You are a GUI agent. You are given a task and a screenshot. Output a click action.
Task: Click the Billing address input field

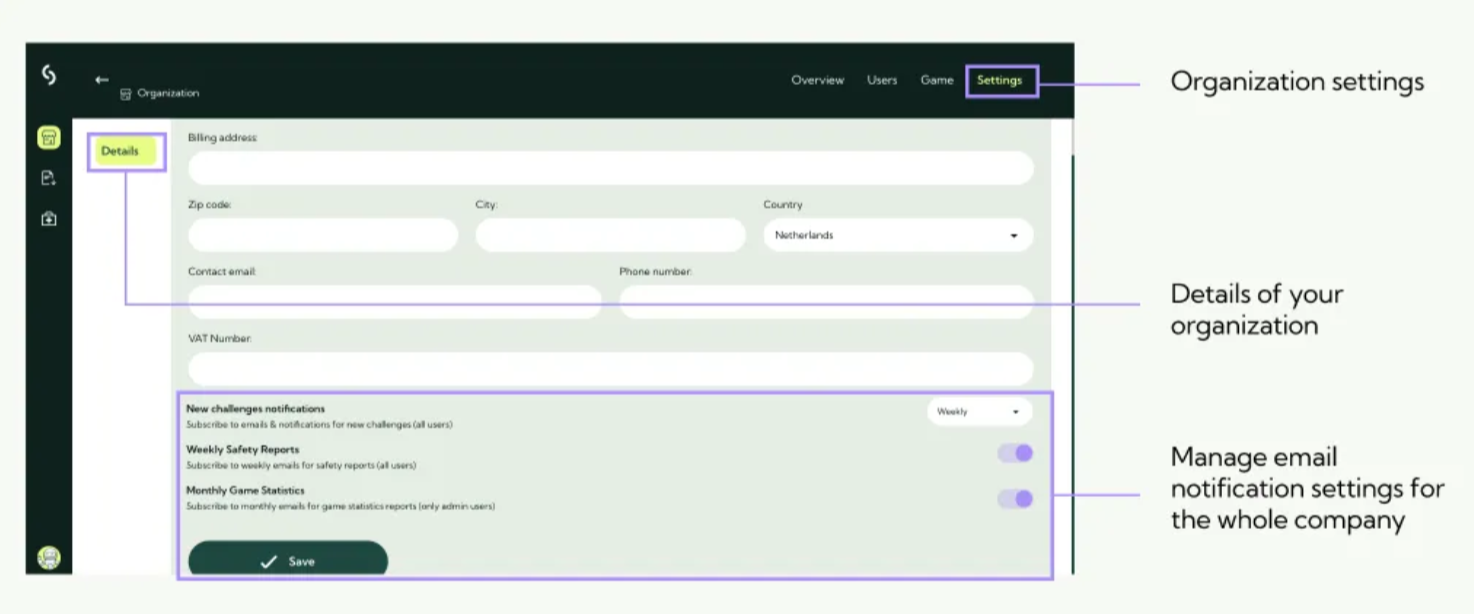point(610,168)
